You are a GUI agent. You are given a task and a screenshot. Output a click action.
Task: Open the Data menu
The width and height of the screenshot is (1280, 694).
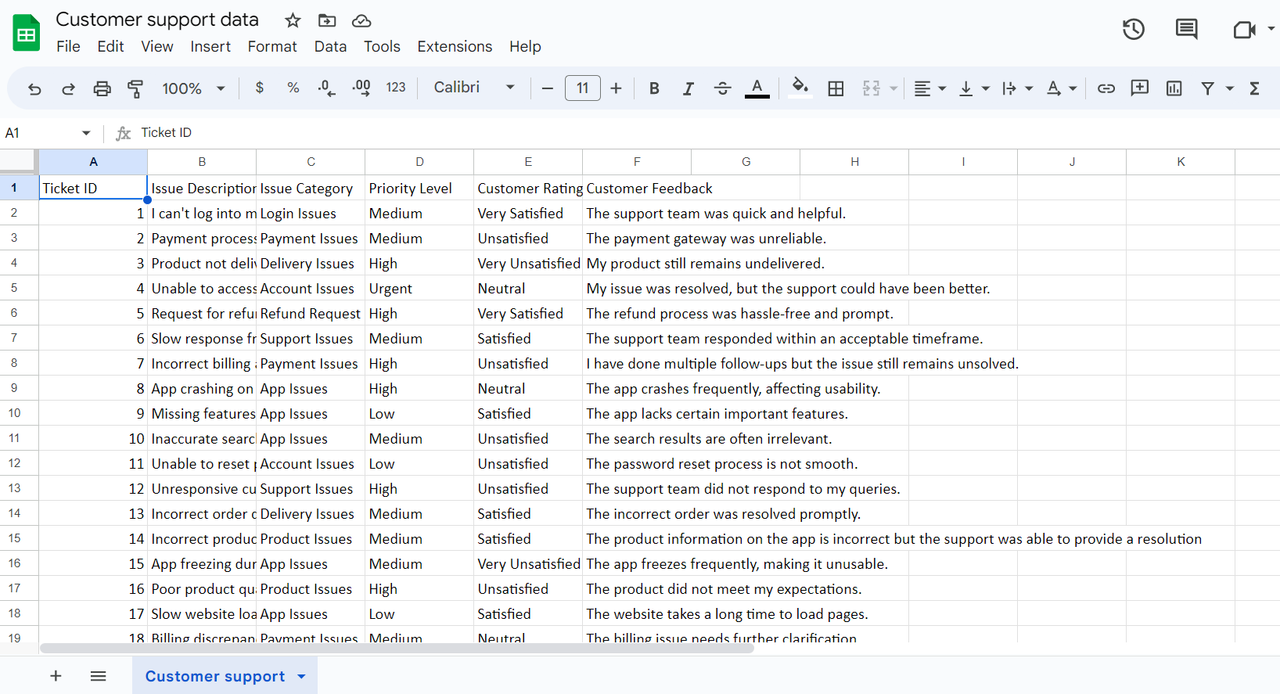(330, 46)
